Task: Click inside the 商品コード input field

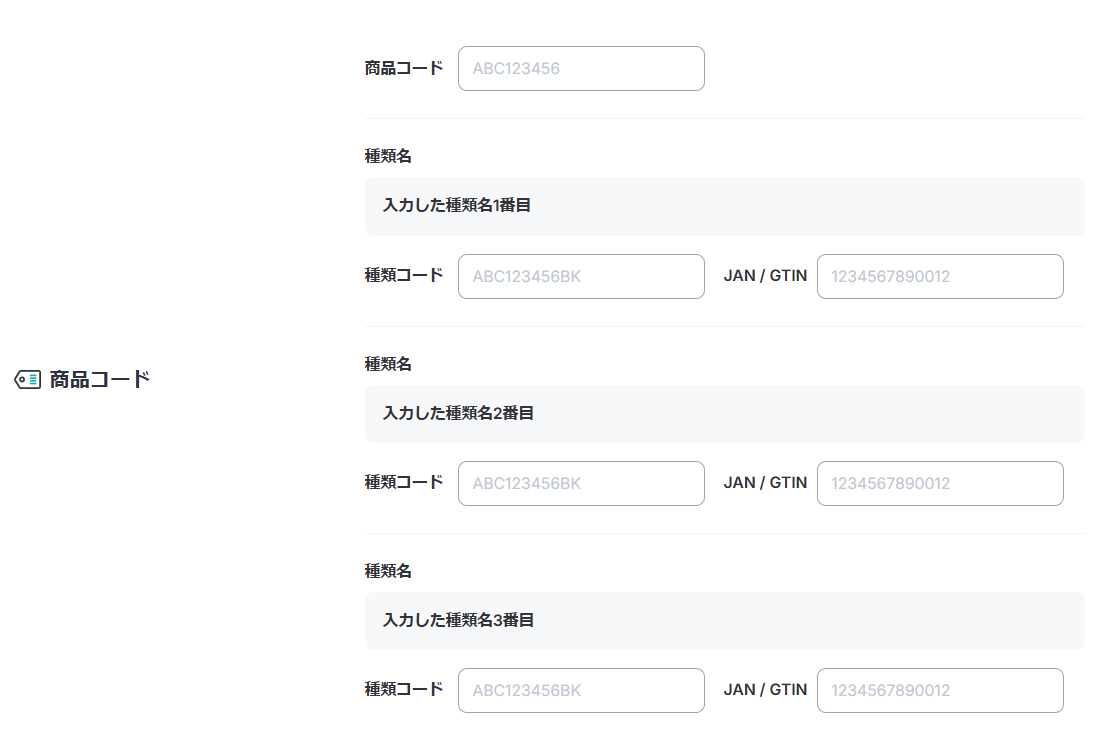Action: tap(580, 68)
